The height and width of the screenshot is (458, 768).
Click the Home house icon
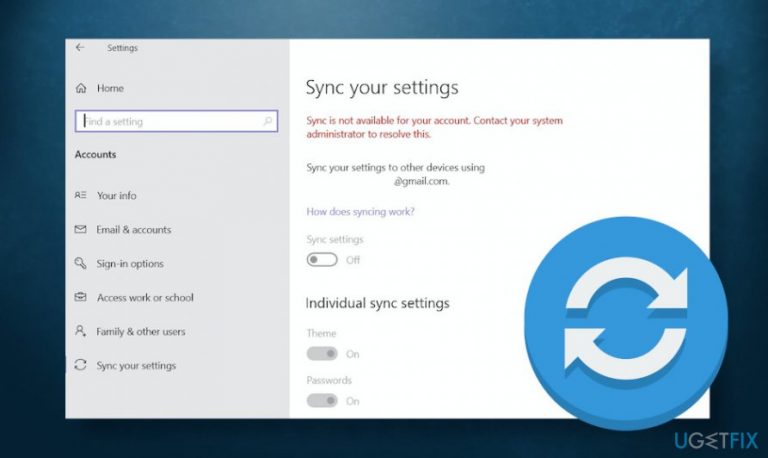81,88
